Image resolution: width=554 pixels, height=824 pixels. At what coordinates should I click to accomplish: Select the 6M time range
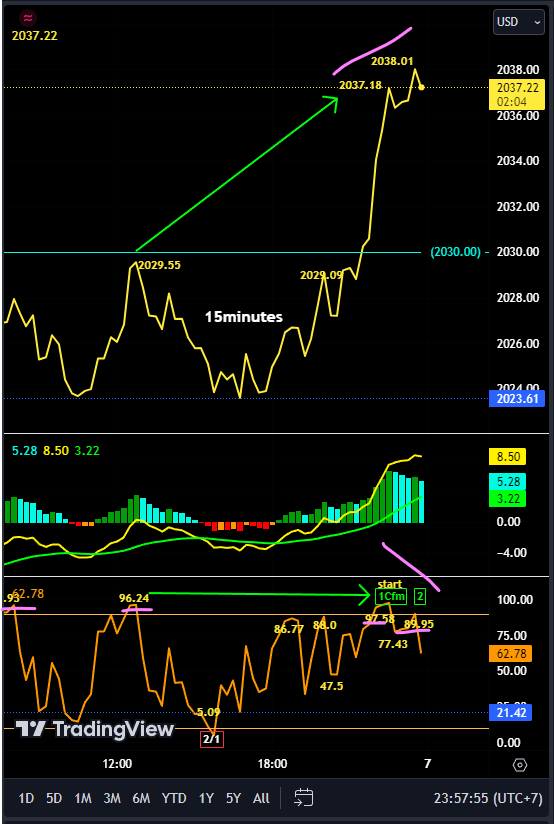coord(141,798)
